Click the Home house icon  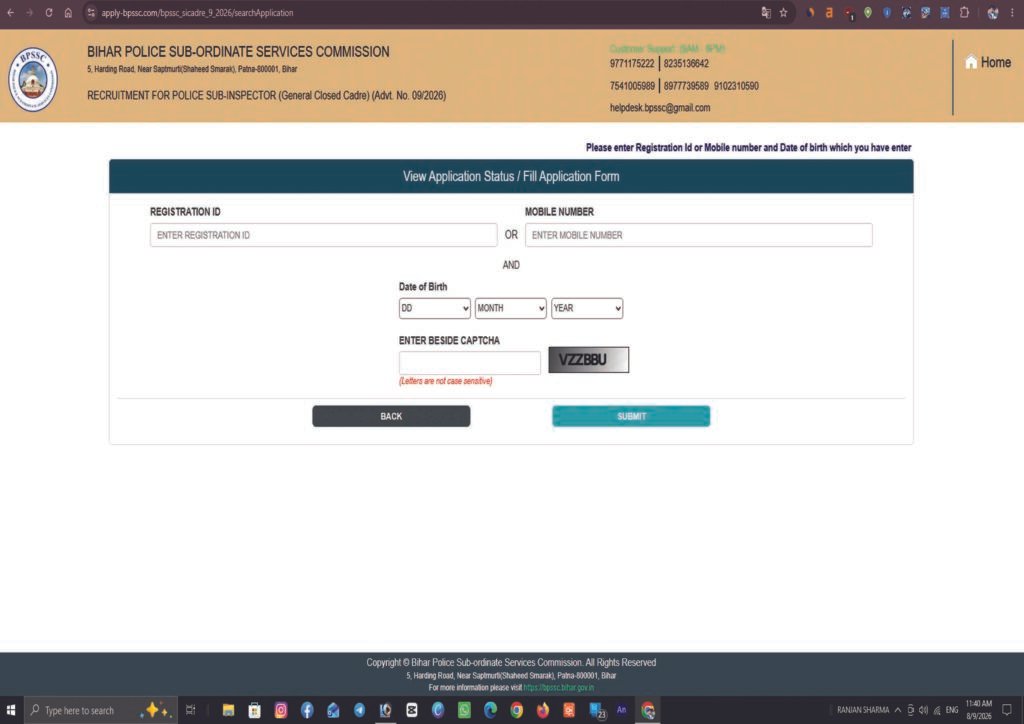[971, 62]
